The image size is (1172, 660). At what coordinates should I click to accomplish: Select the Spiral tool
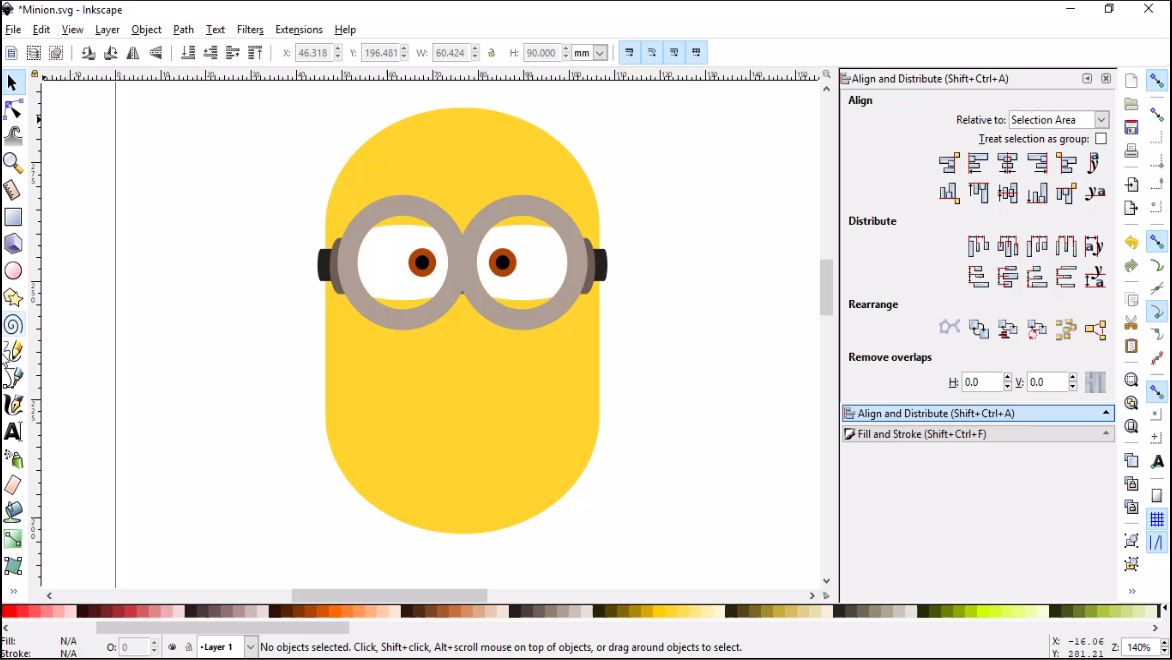[x=13, y=324]
